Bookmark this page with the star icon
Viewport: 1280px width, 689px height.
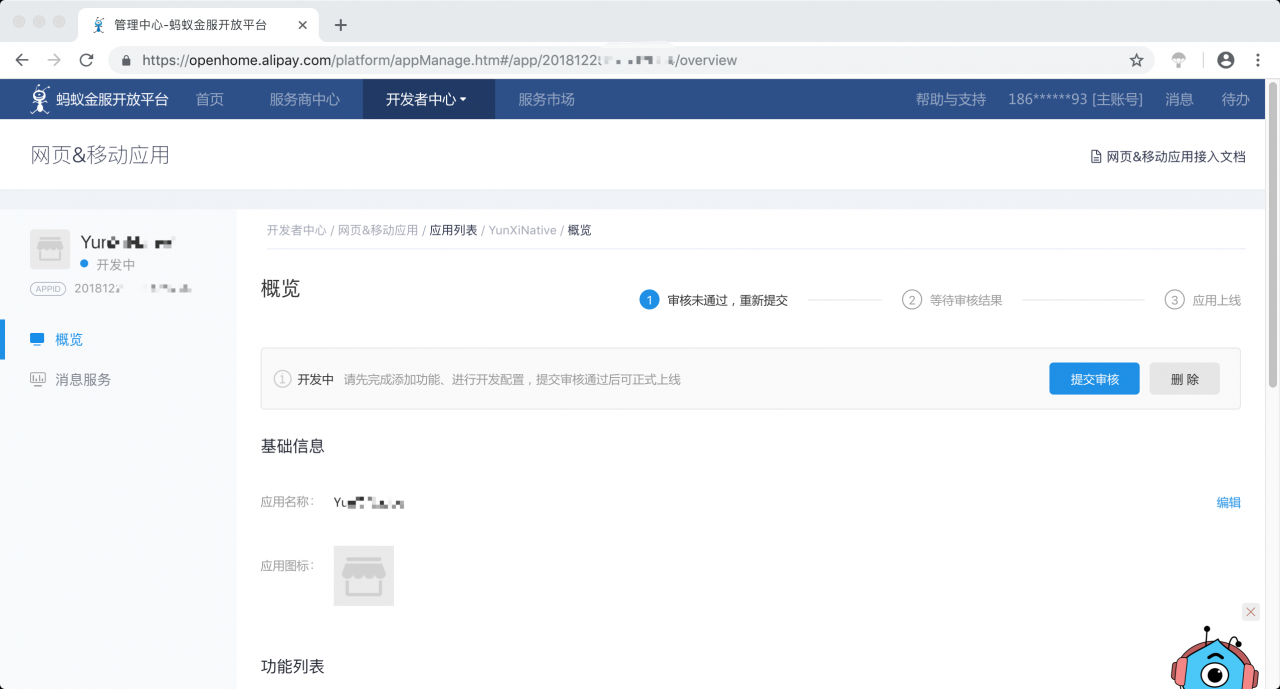tap(1136, 60)
